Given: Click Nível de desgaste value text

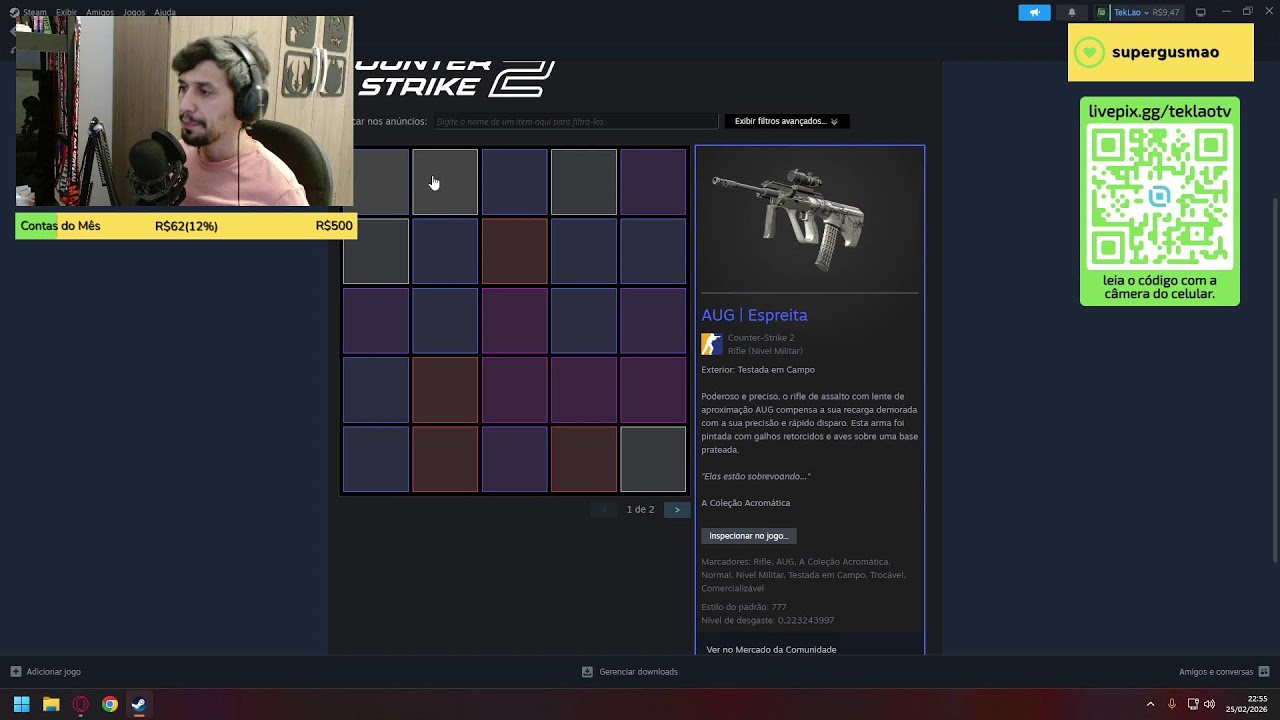Looking at the screenshot, I should pos(768,620).
